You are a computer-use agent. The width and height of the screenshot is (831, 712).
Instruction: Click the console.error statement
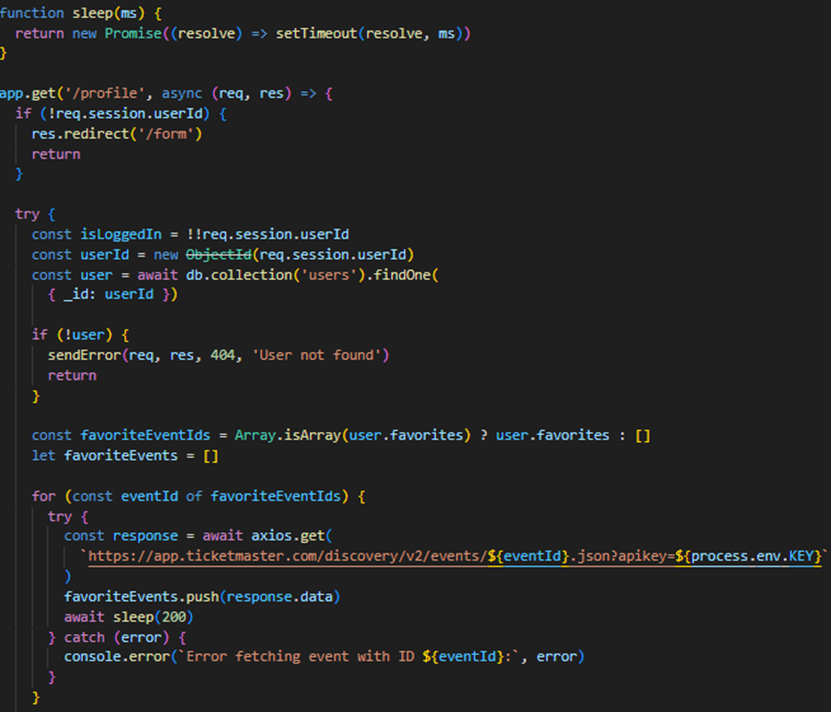click(112, 656)
